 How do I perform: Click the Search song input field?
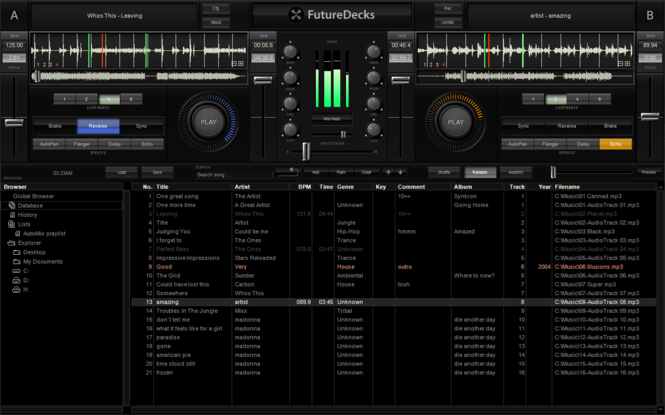[234, 175]
